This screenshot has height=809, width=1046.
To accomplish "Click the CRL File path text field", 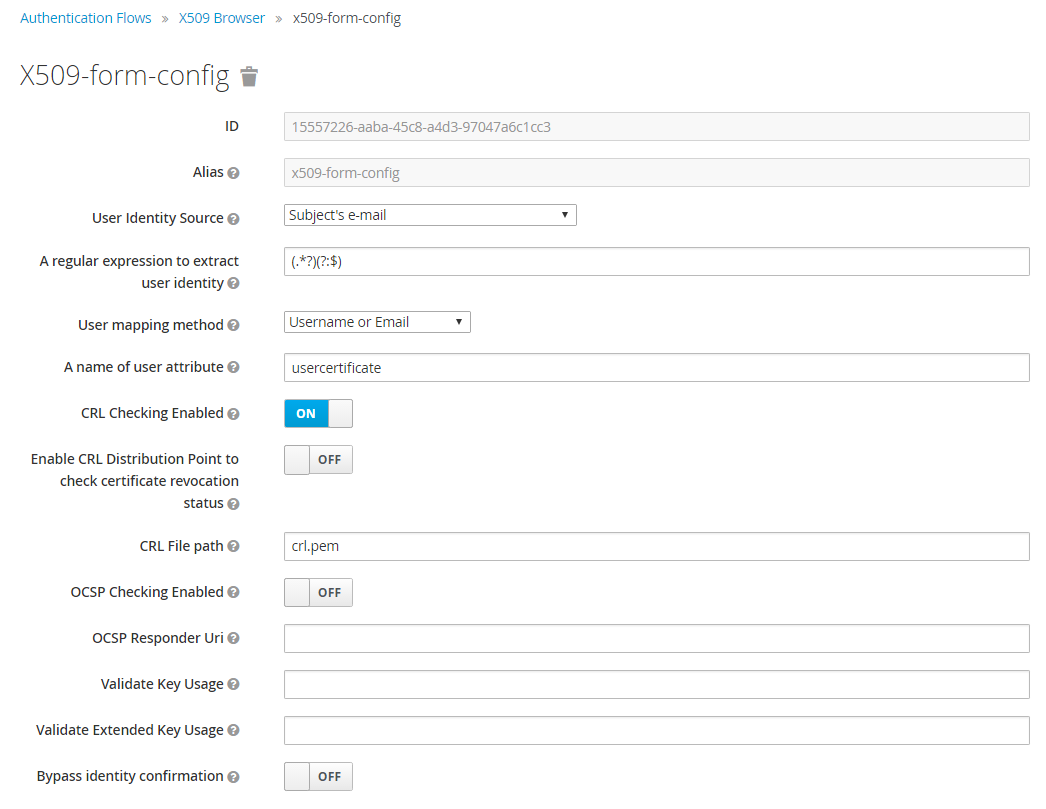I will pos(656,547).
